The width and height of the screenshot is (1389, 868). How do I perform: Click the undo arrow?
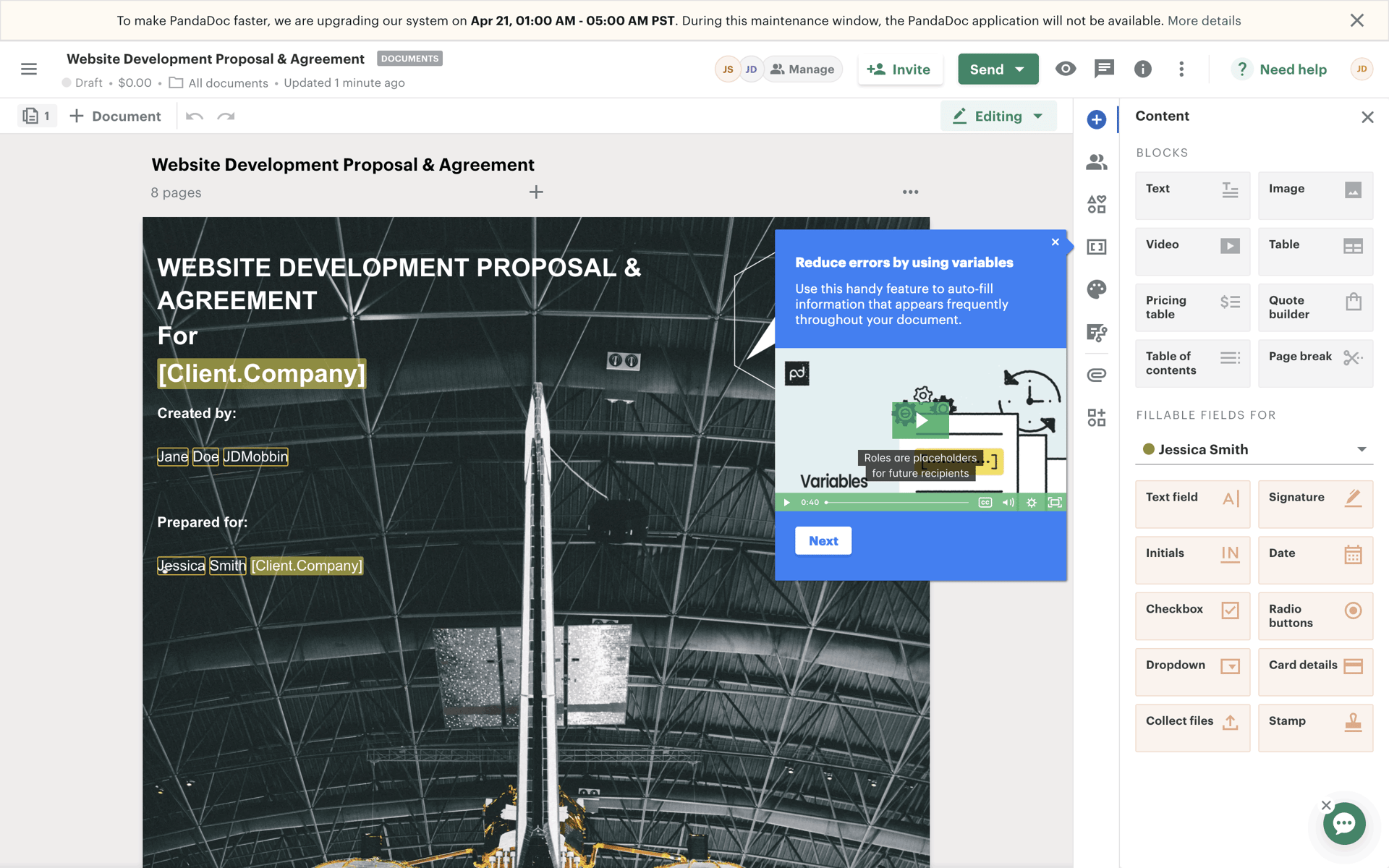tap(195, 116)
